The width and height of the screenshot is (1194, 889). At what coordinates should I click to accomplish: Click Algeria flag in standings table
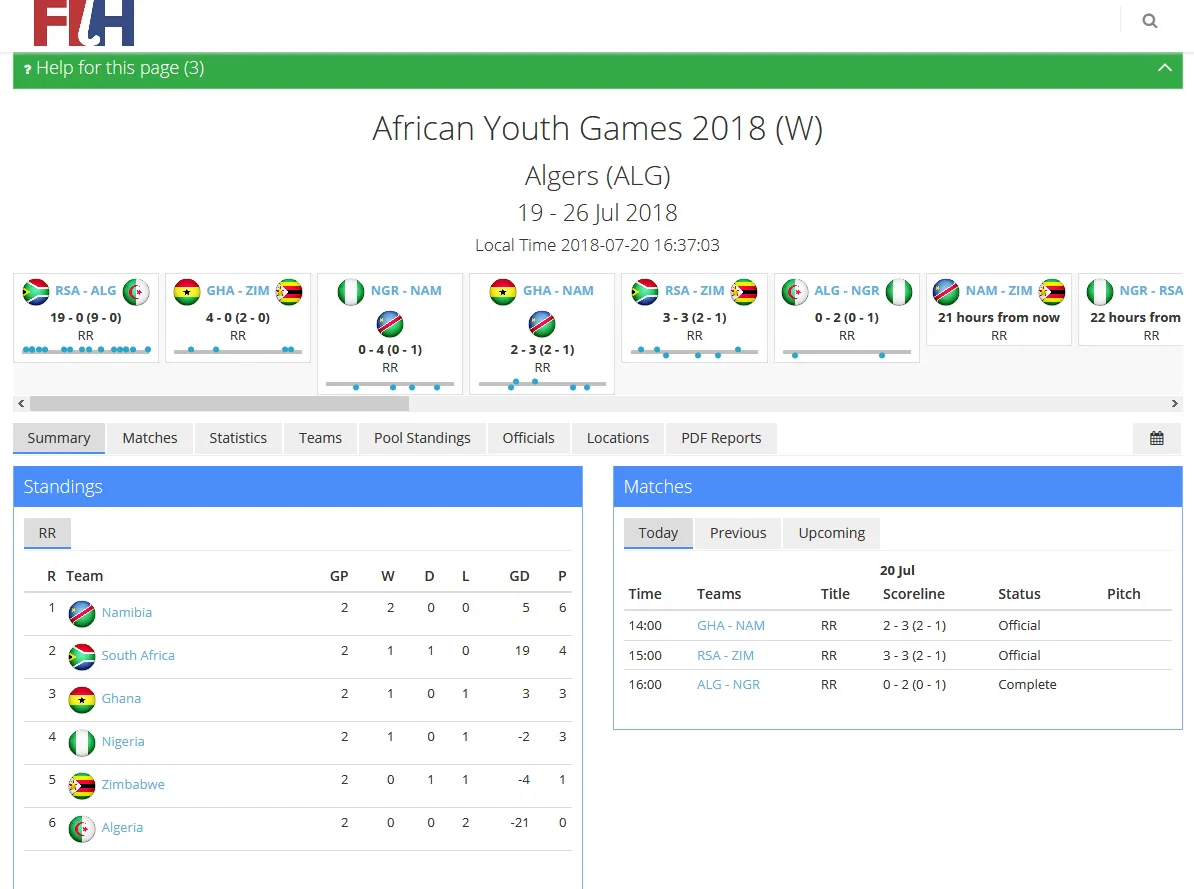(x=82, y=828)
